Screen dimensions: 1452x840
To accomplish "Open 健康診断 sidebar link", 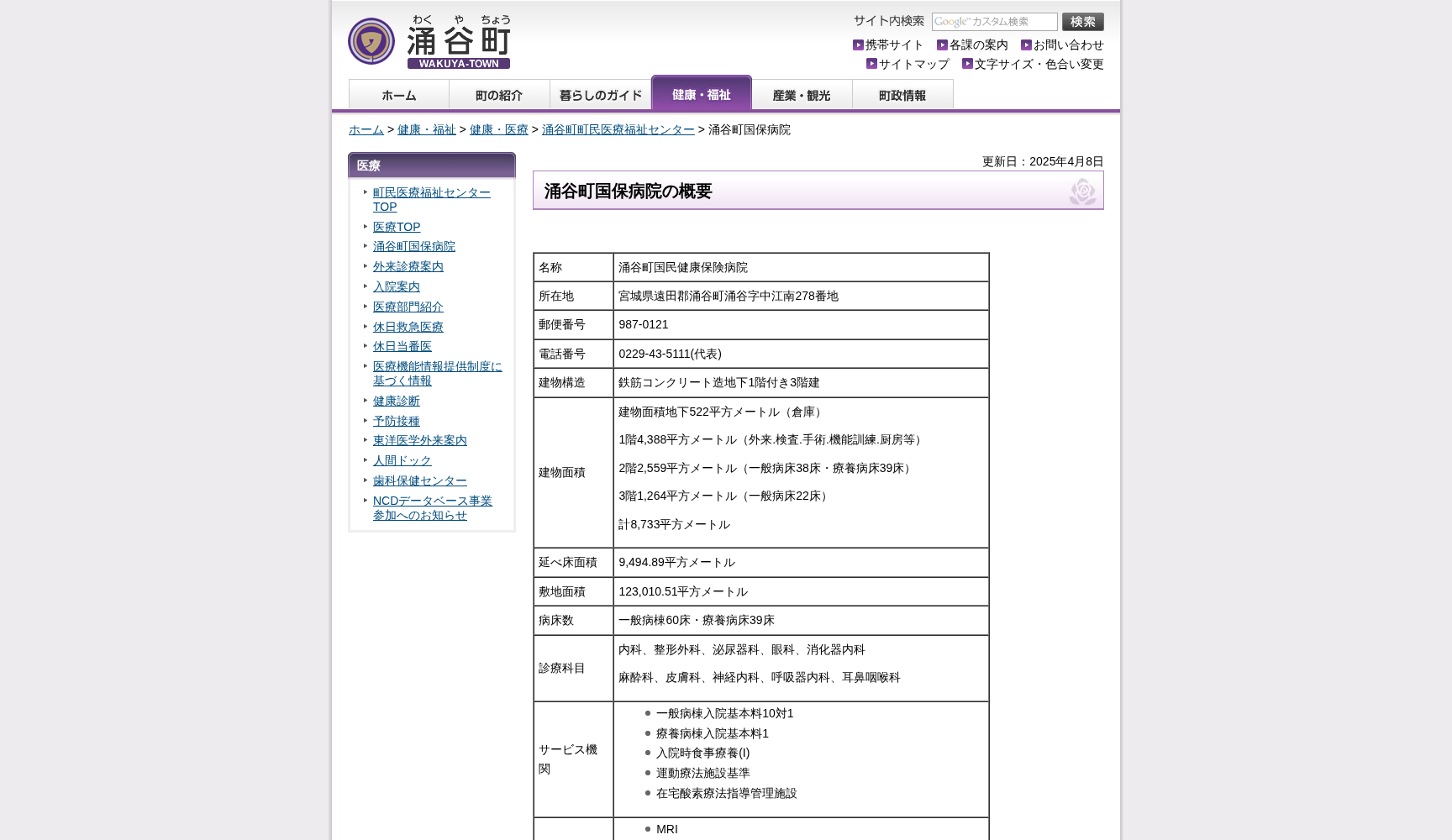I will coord(397,401).
